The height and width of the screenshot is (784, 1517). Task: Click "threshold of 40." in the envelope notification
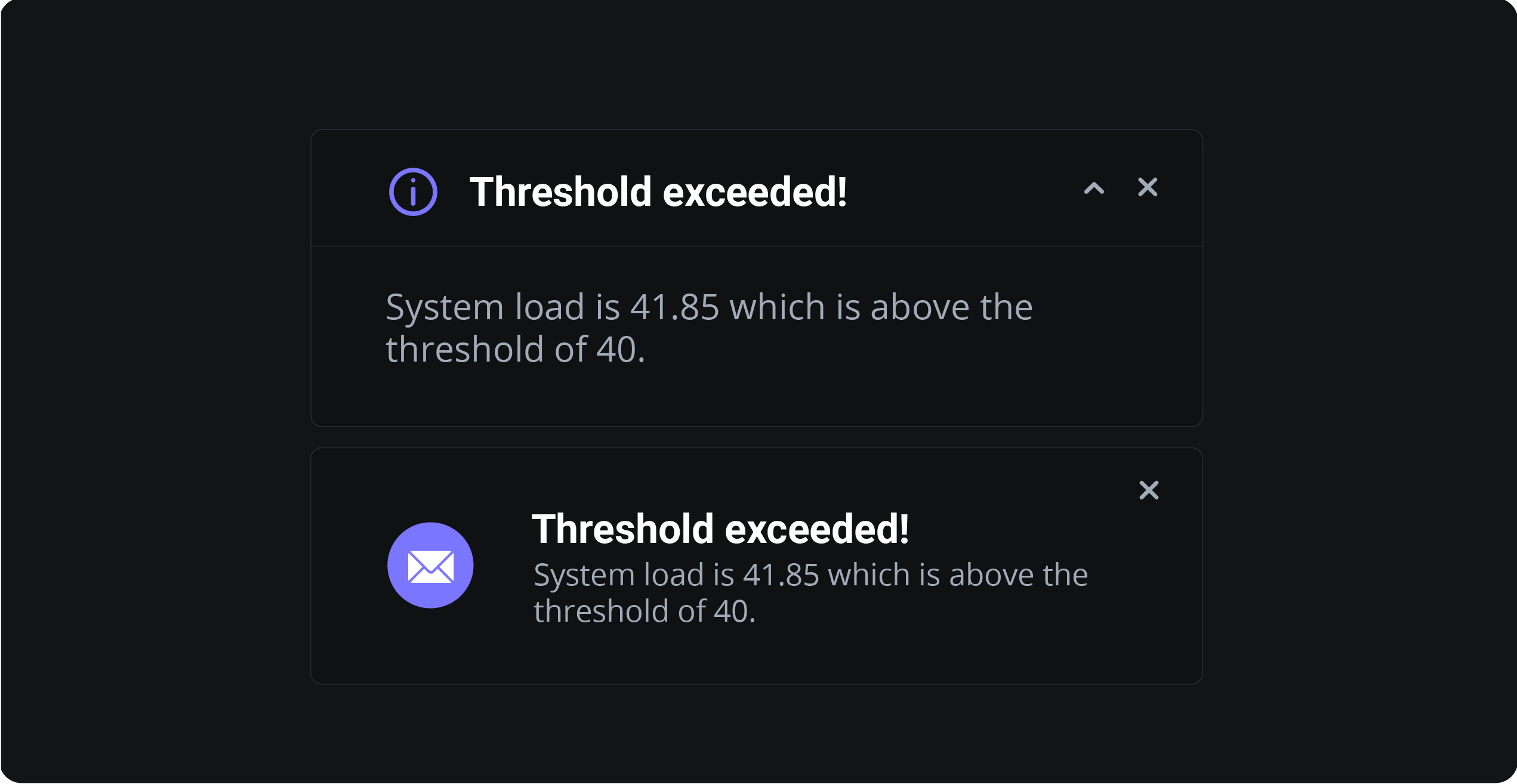point(645,612)
